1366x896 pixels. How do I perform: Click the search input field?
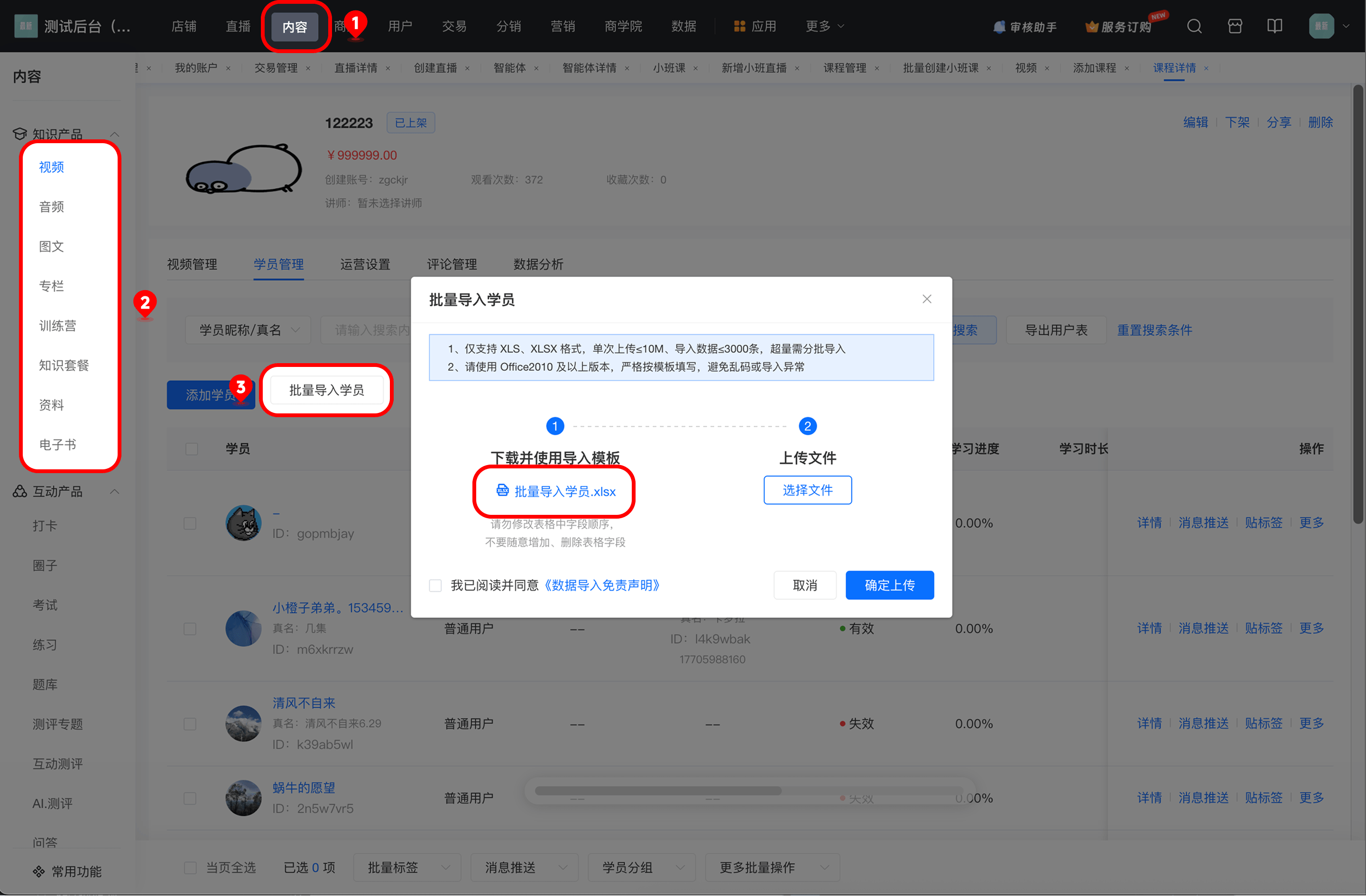click(x=366, y=330)
